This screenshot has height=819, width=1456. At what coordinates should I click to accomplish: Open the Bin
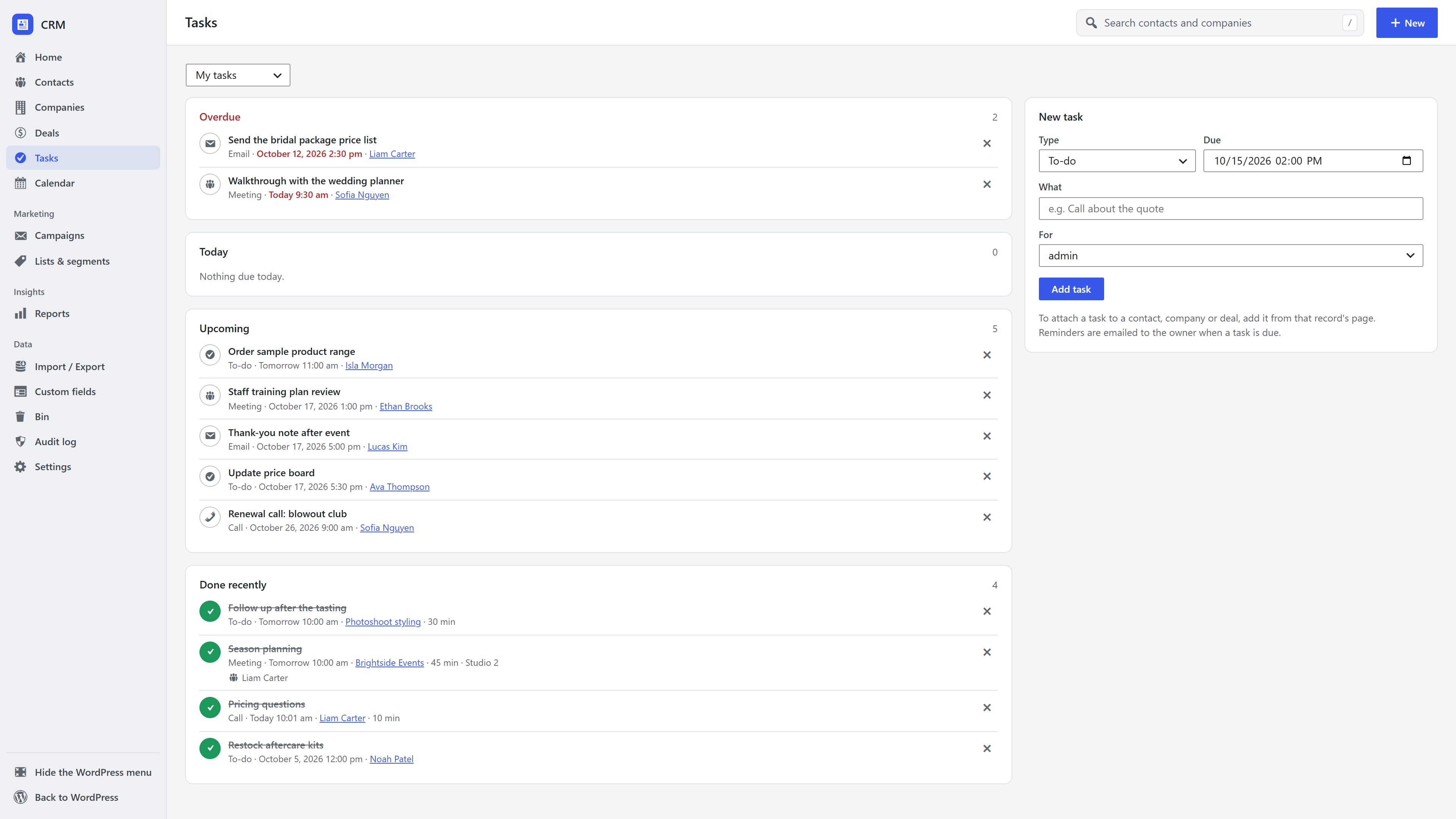pos(83,417)
